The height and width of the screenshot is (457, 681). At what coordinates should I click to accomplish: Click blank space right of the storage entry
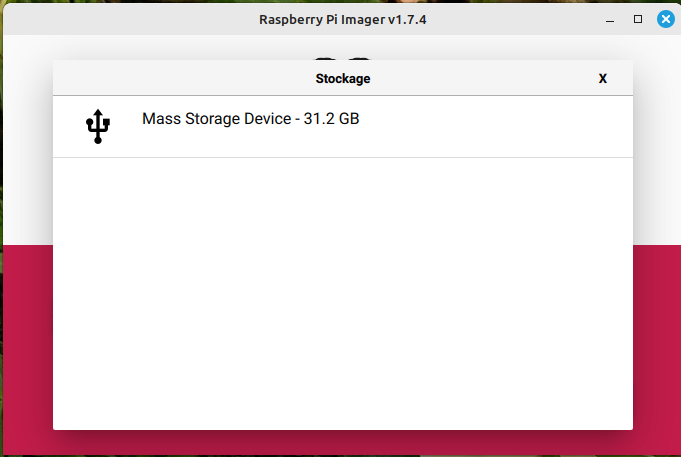(x=500, y=127)
